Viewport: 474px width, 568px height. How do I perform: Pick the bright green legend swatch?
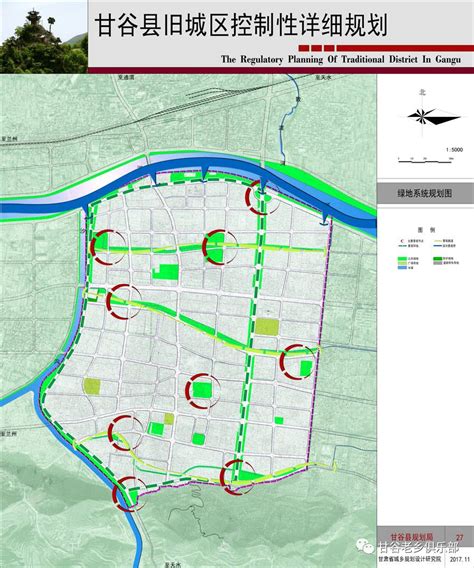pyautogui.click(x=402, y=259)
